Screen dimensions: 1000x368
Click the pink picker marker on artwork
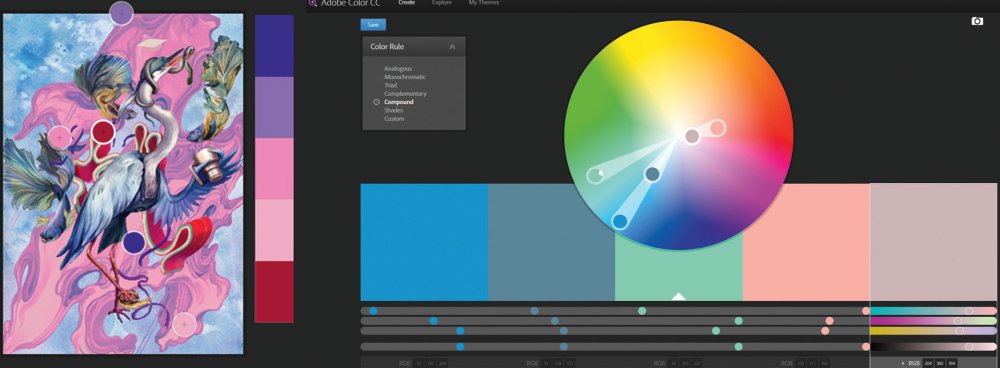click(x=60, y=136)
